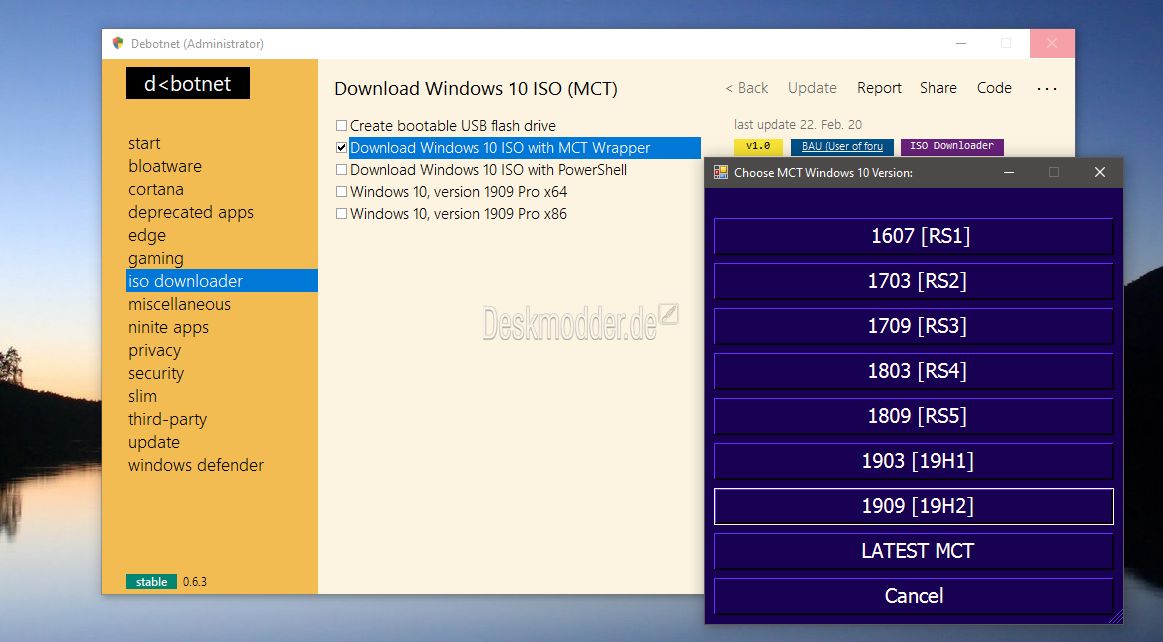This screenshot has height=642, width=1163.
Task: Click the d<botnet logo
Action: (188, 83)
